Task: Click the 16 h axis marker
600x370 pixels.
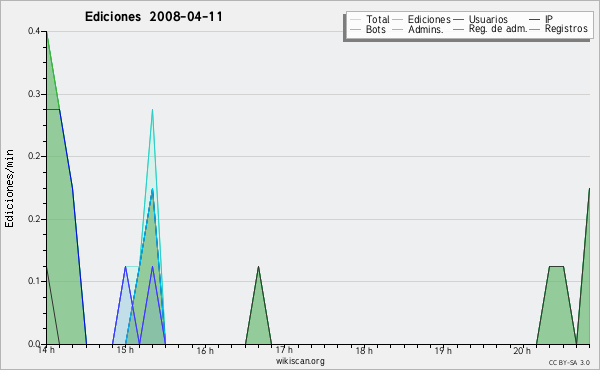Action: coord(205,351)
